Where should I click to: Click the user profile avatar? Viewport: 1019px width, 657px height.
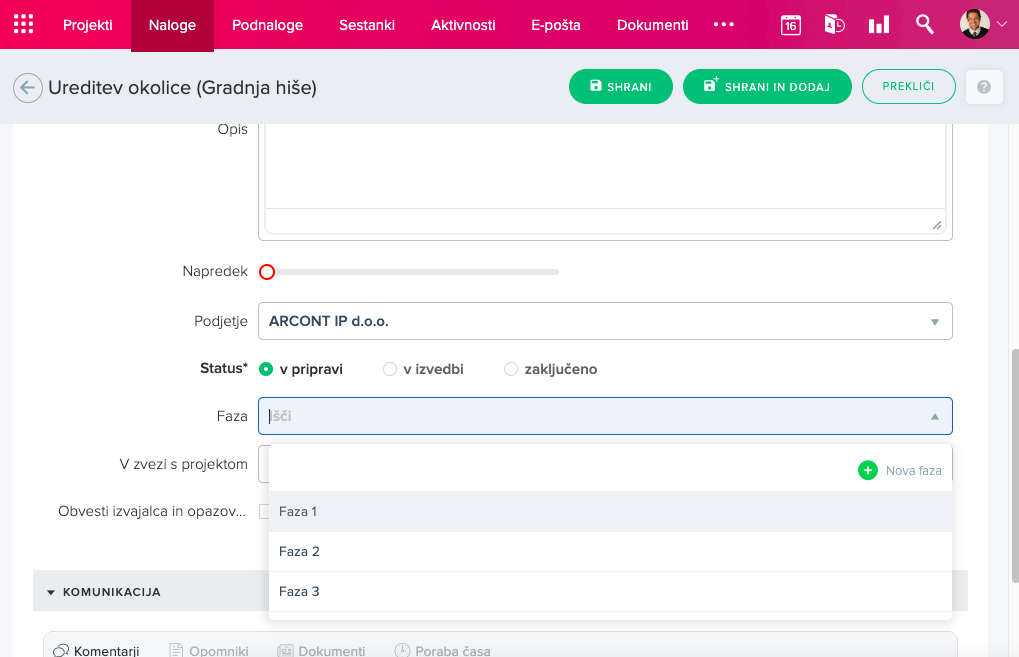point(974,24)
